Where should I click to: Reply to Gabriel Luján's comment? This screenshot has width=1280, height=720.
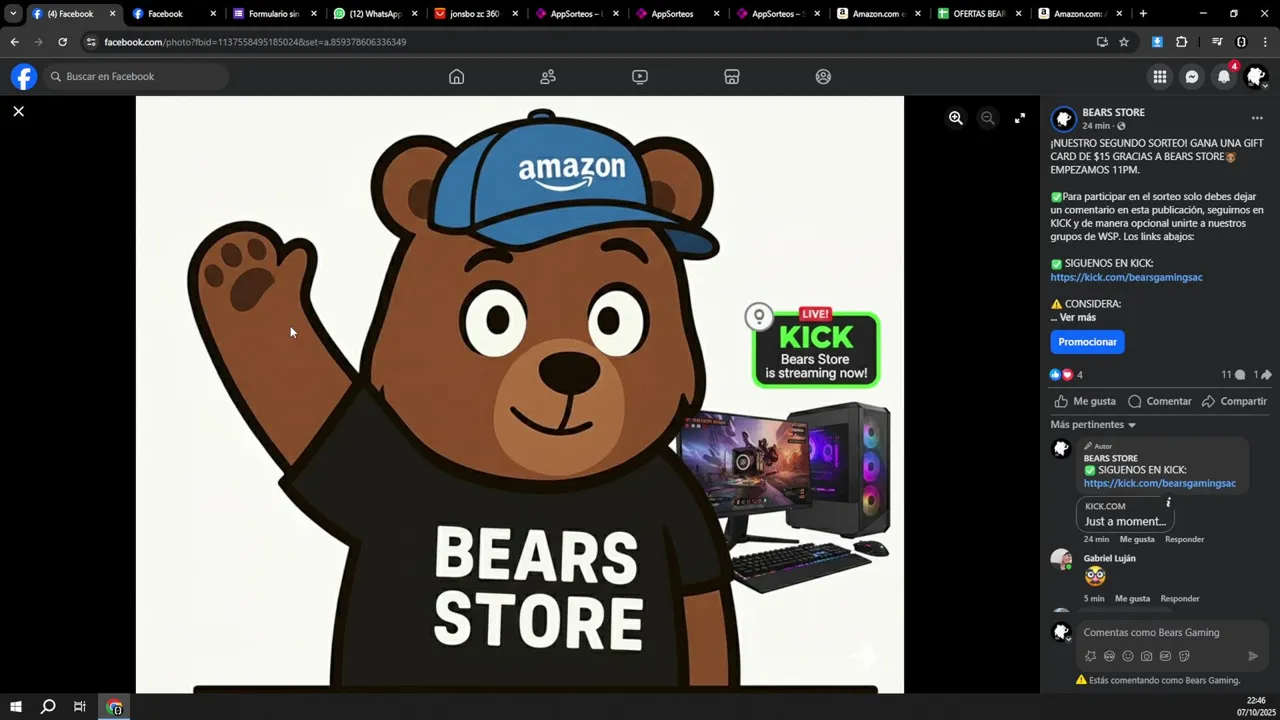[x=1179, y=599]
